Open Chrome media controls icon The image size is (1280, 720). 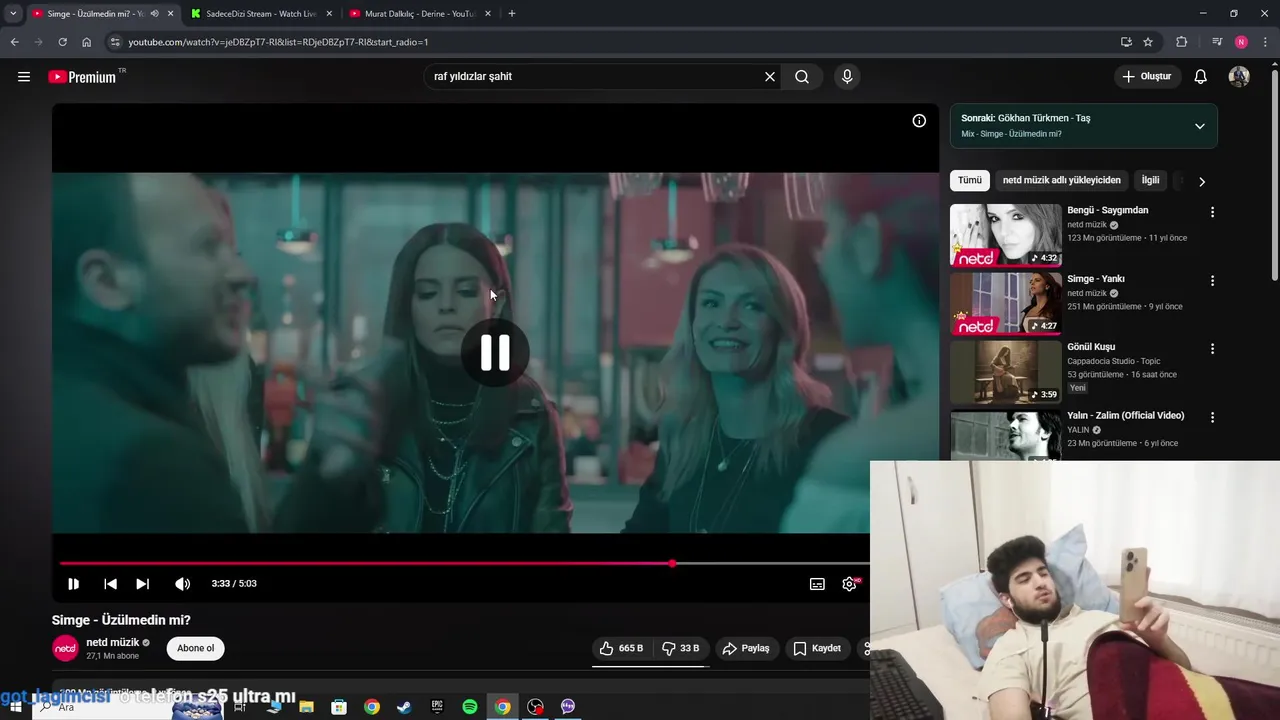(x=1217, y=42)
